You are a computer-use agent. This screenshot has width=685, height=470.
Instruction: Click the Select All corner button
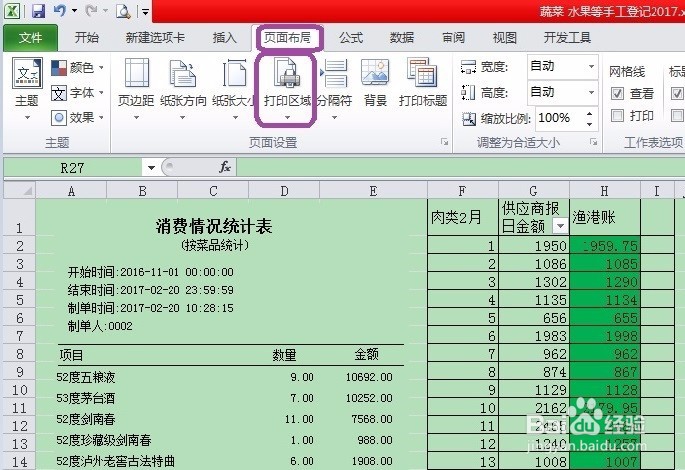(20, 191)
